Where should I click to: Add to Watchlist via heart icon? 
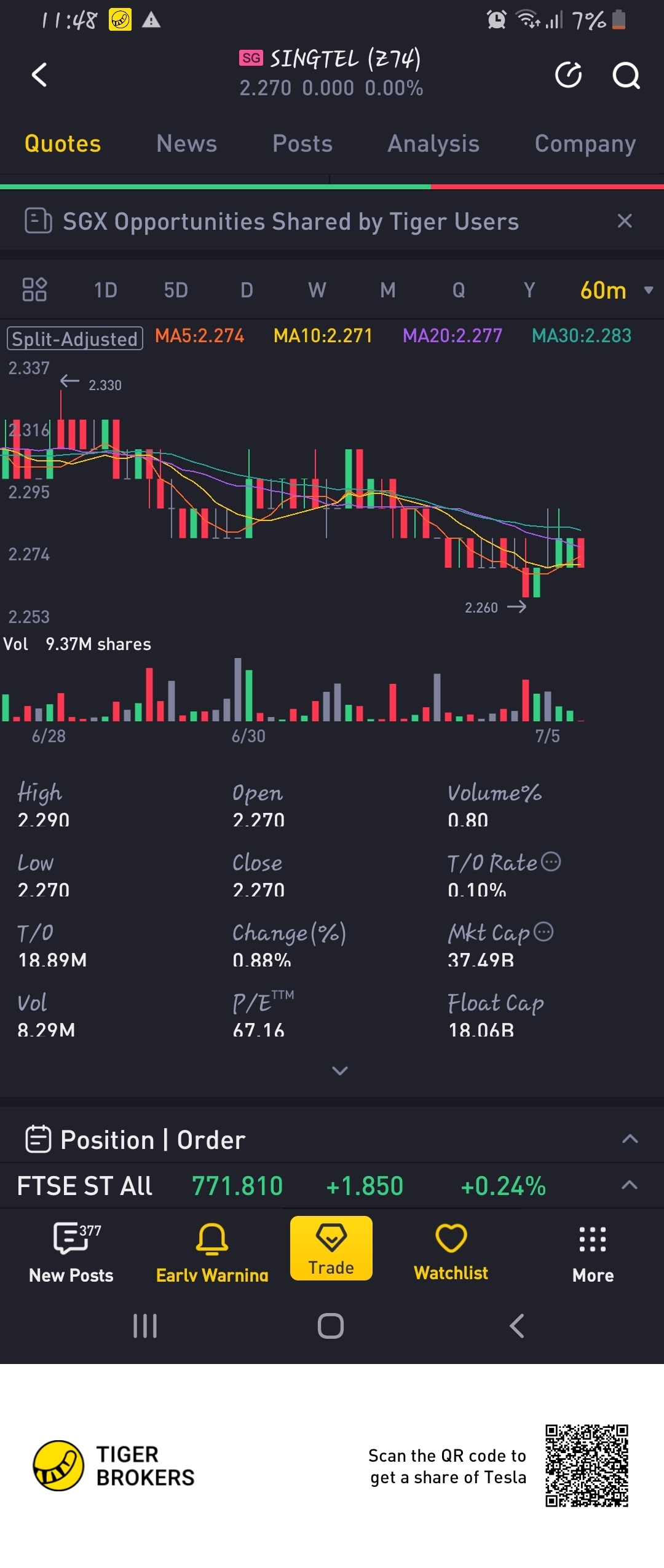pyautogui.click(x=451, y=1238)
